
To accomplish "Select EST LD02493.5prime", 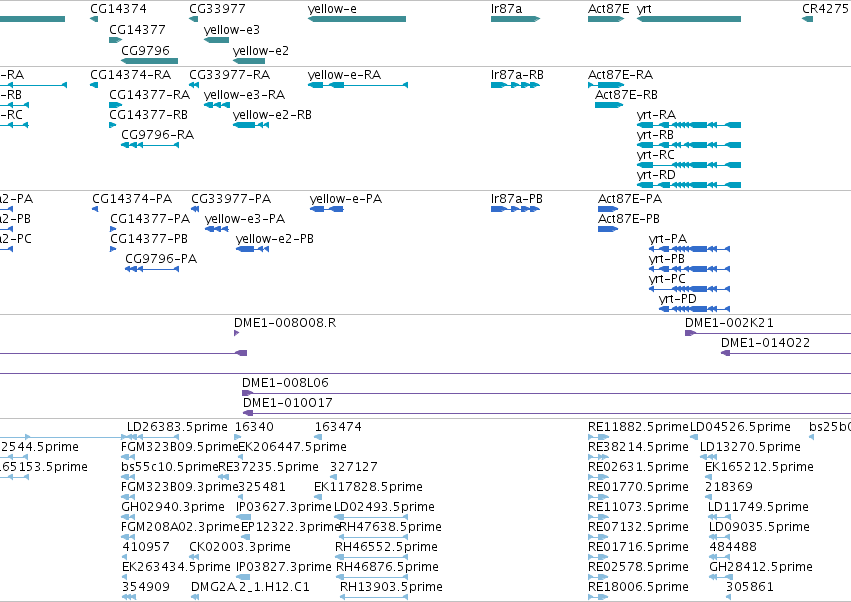I will [x=384, y=508].
